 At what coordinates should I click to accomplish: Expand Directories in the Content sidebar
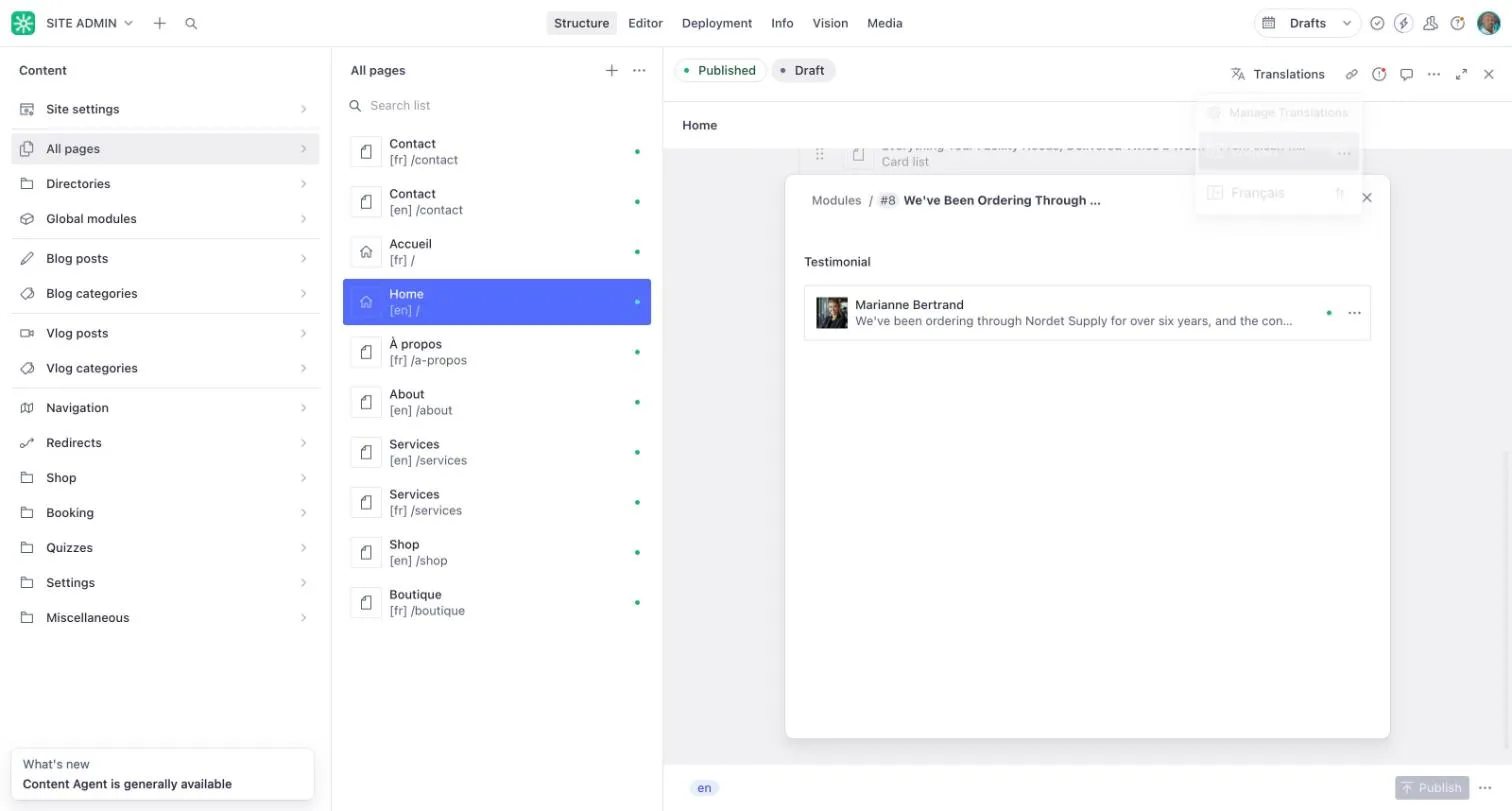[x=165, y=184]
